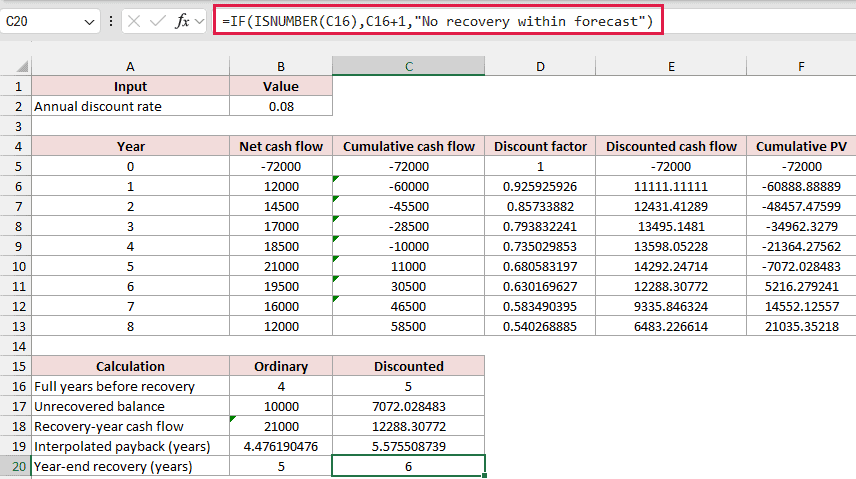Click discount factor cell 0.925925926
The width and height of the screenshot is (856, 479).
[540, 186]
